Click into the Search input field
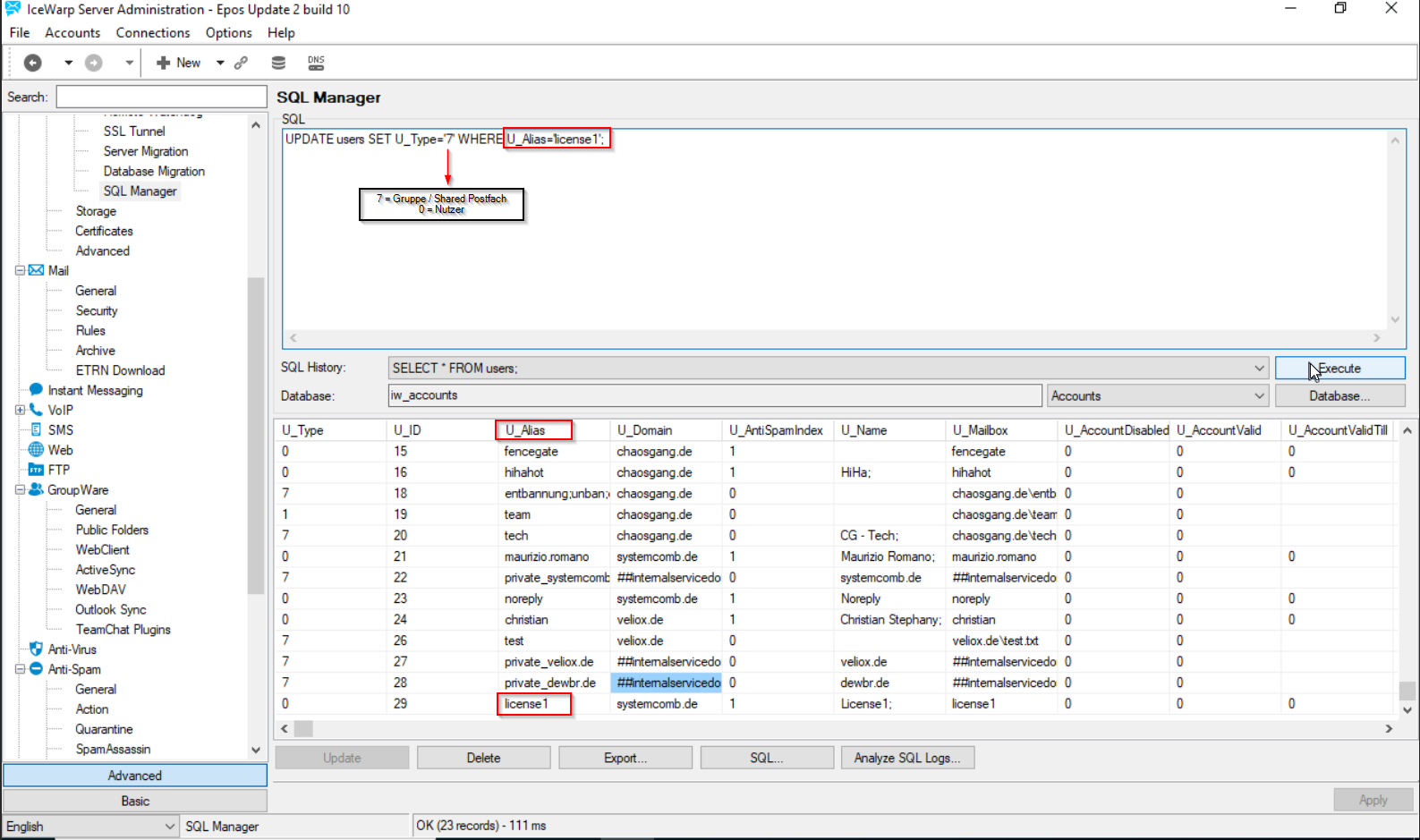Screen dimensions: 1420x840 tap(161, 97)
